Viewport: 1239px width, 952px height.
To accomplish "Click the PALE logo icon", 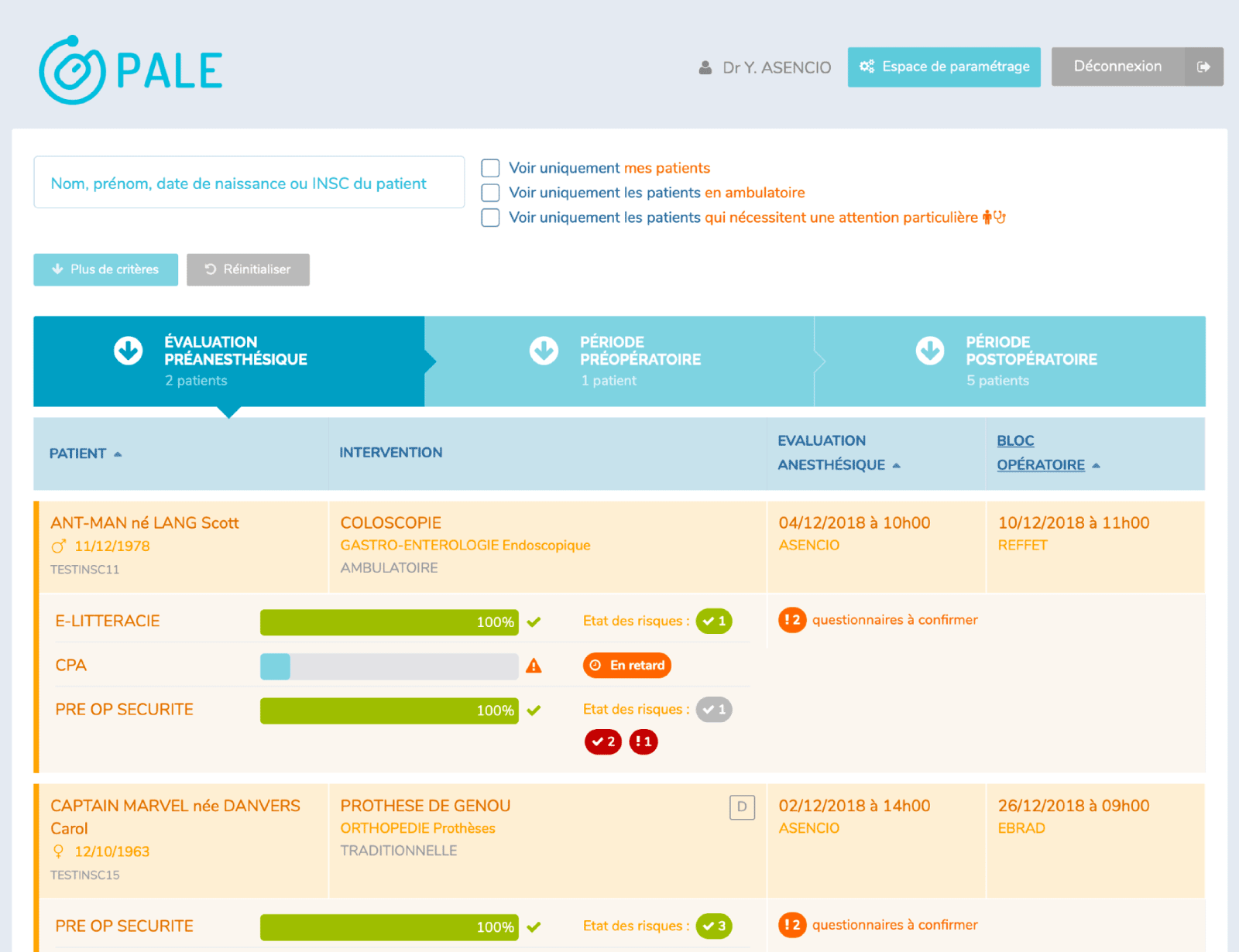I will [x=72, y=70].
